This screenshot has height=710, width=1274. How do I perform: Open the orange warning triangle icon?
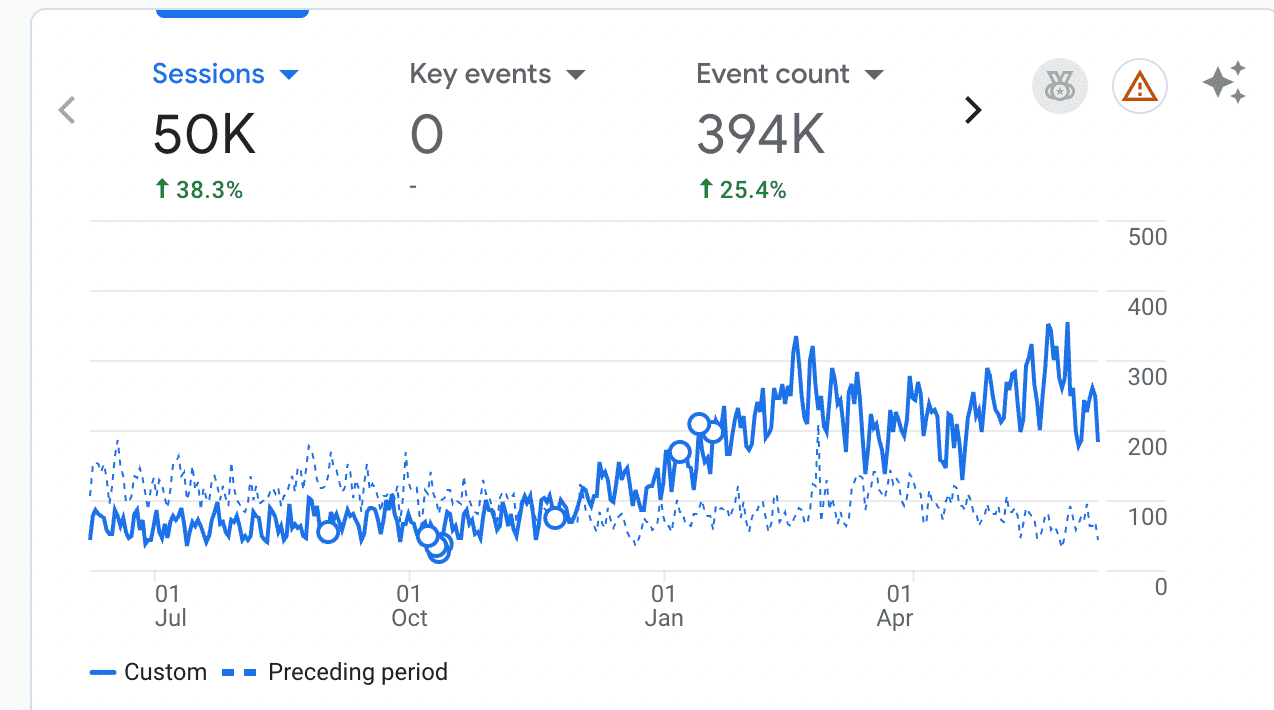[1139, 88]
